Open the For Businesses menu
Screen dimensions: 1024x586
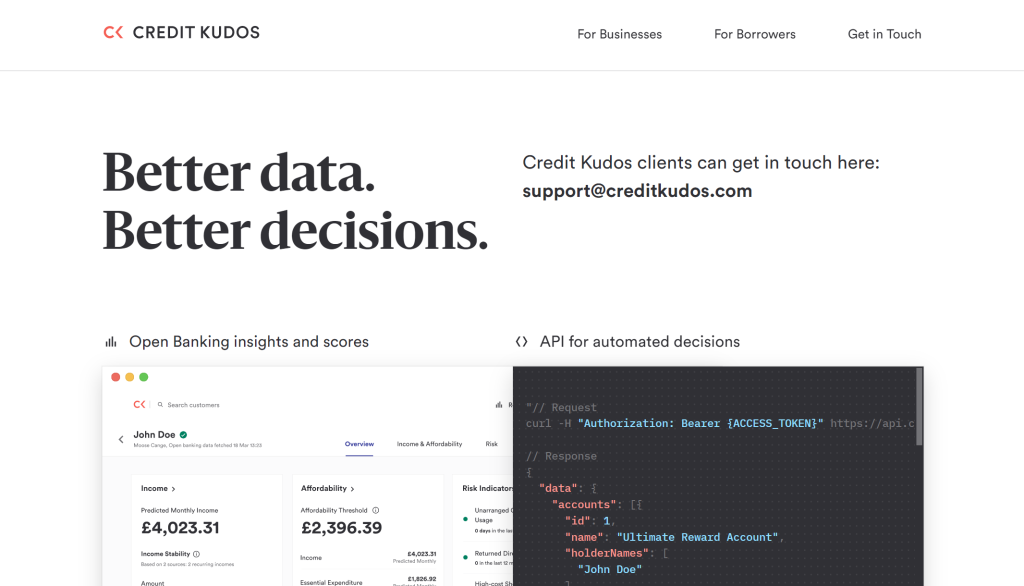619,34
